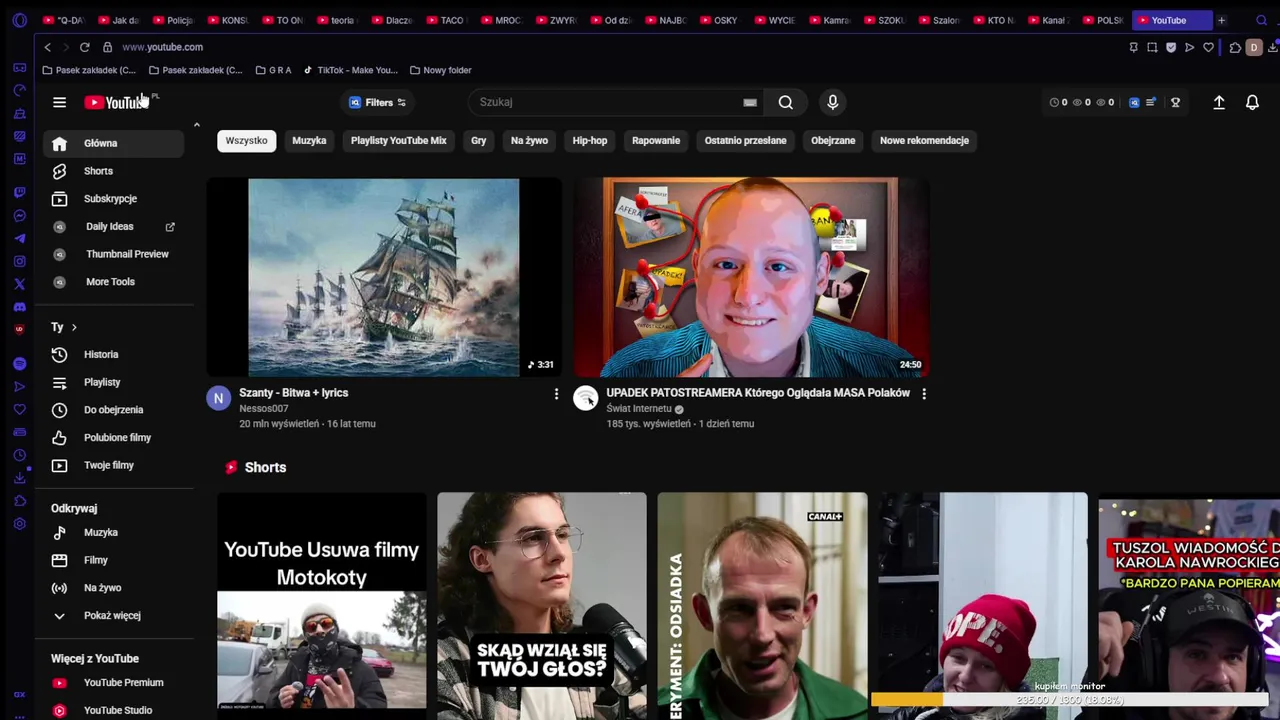
Task: Click the trophy icon in extension toolbar
Action: [x=1176, y=102]
